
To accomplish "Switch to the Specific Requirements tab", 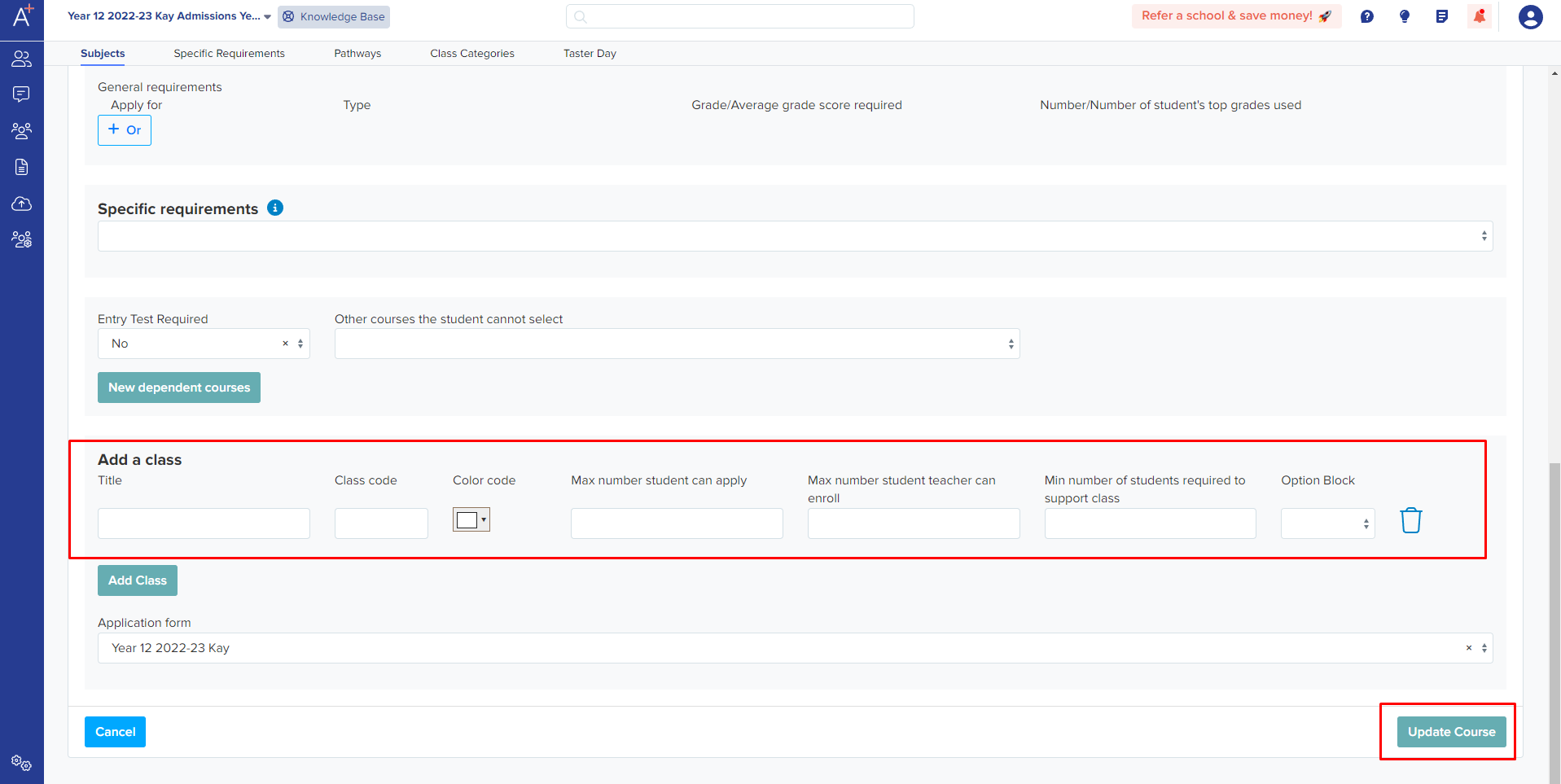I will (230, 54).
